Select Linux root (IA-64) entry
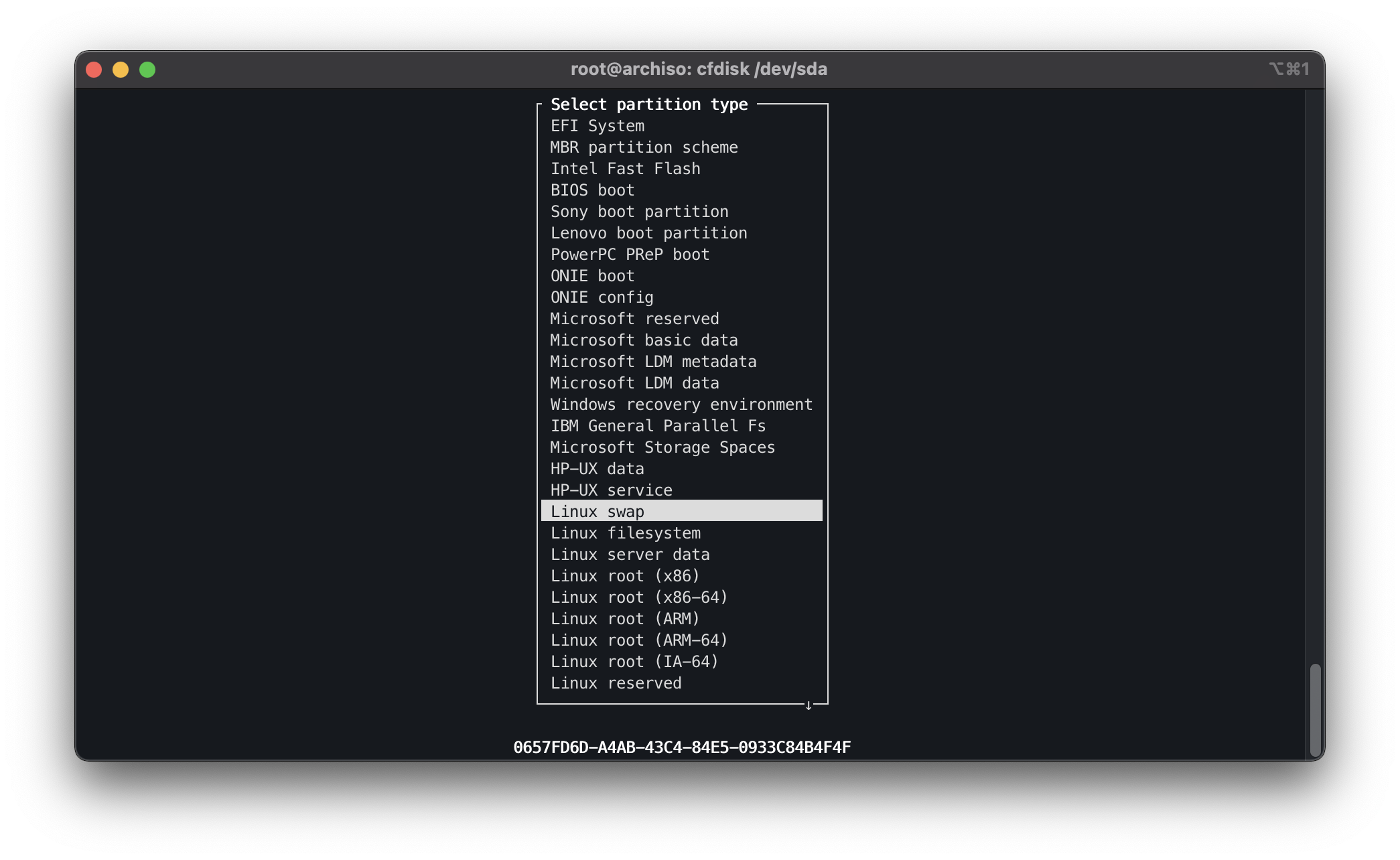1400x860 pixels. pyautogui.click(x=635, y=662)
